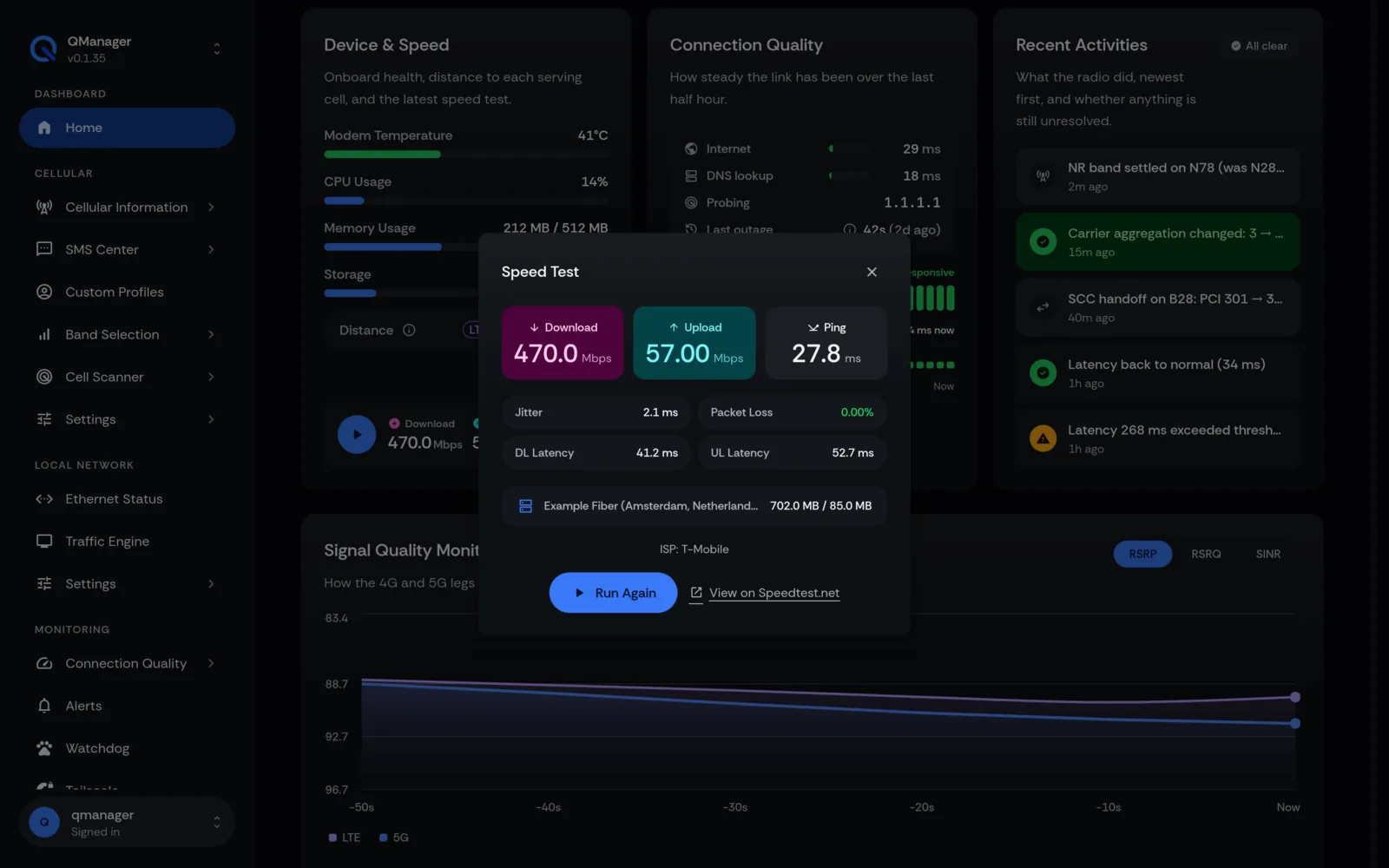This screenshot has width=1389, height=868.
Task: Click the Distance info icon
Action: (409, 330)
